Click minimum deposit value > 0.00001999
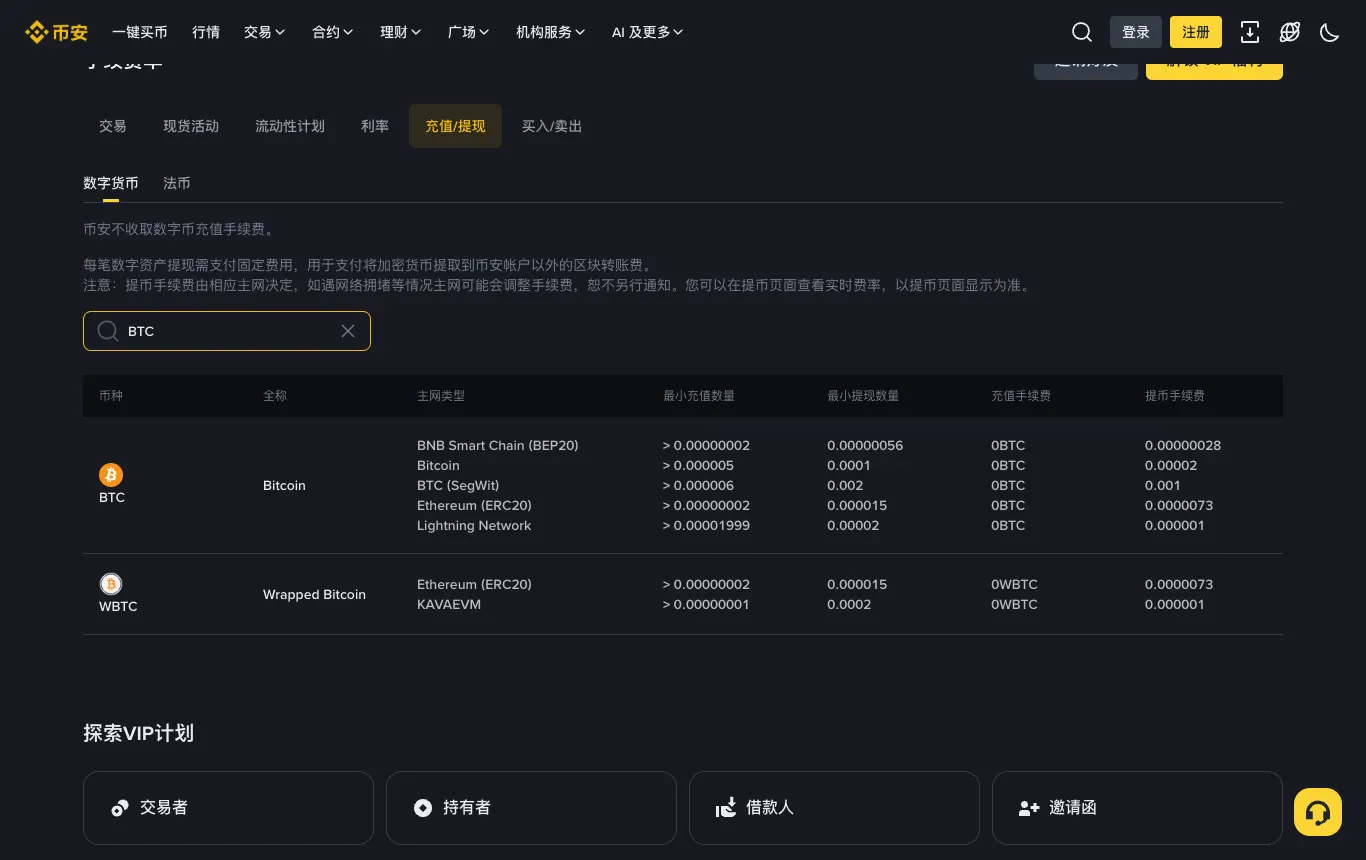Screen dimensions: 1366x860 coord(706,525)
